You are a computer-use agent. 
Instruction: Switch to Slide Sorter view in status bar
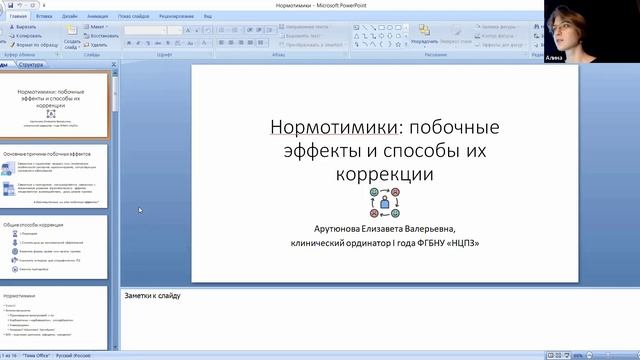(558, 356)
